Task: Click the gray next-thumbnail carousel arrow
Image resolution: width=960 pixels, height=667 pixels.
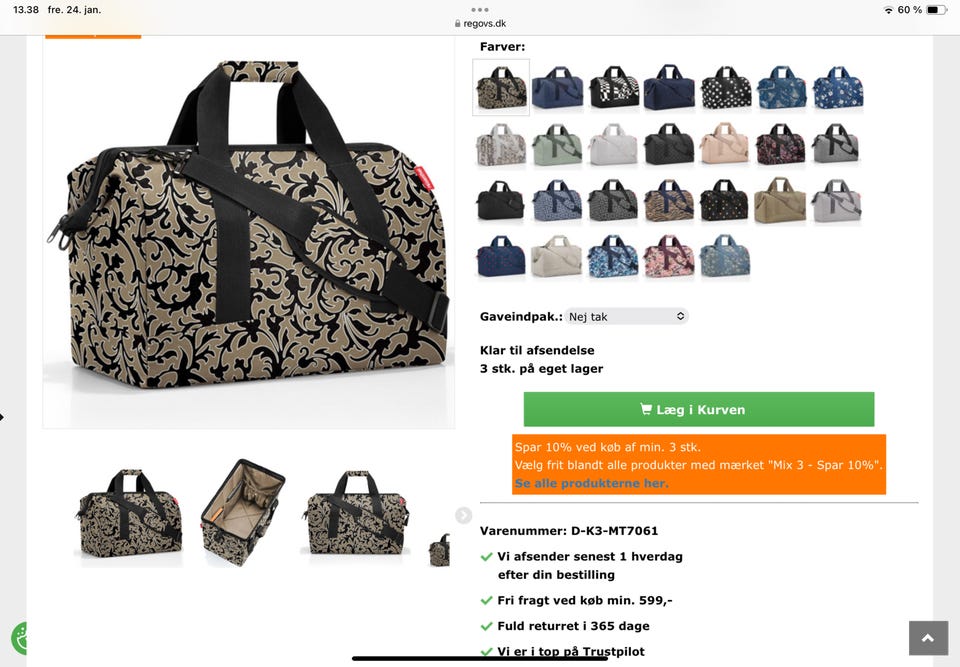Action: click(x=463, y=516)
